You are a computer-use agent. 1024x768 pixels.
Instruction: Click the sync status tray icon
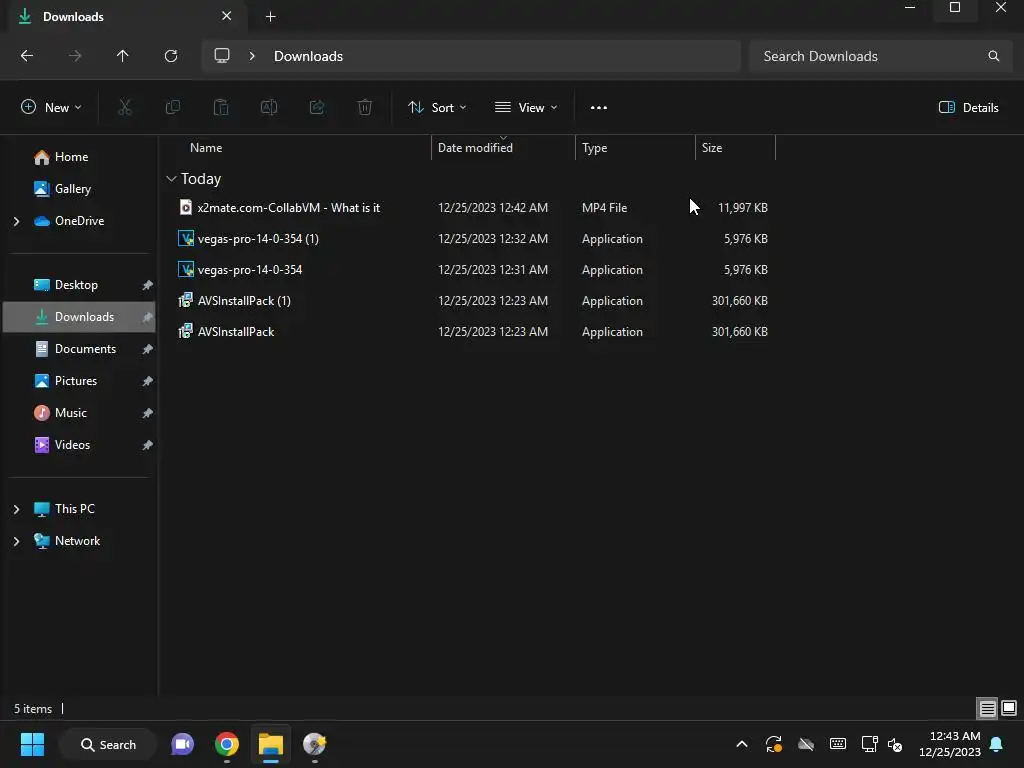774,744
